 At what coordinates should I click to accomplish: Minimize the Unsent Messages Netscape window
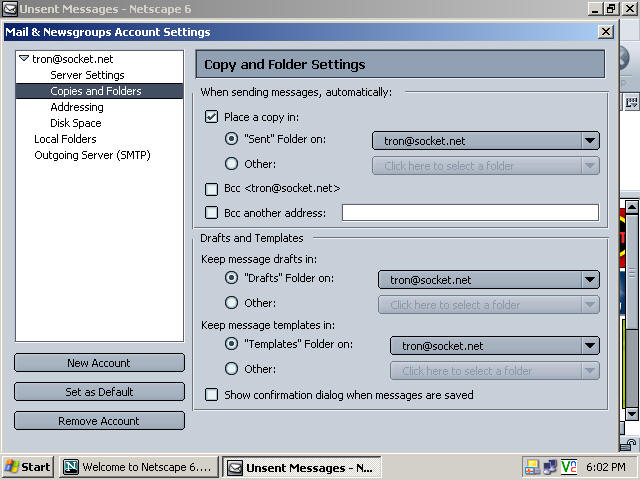pyautogui.click(x=595, y=9)
